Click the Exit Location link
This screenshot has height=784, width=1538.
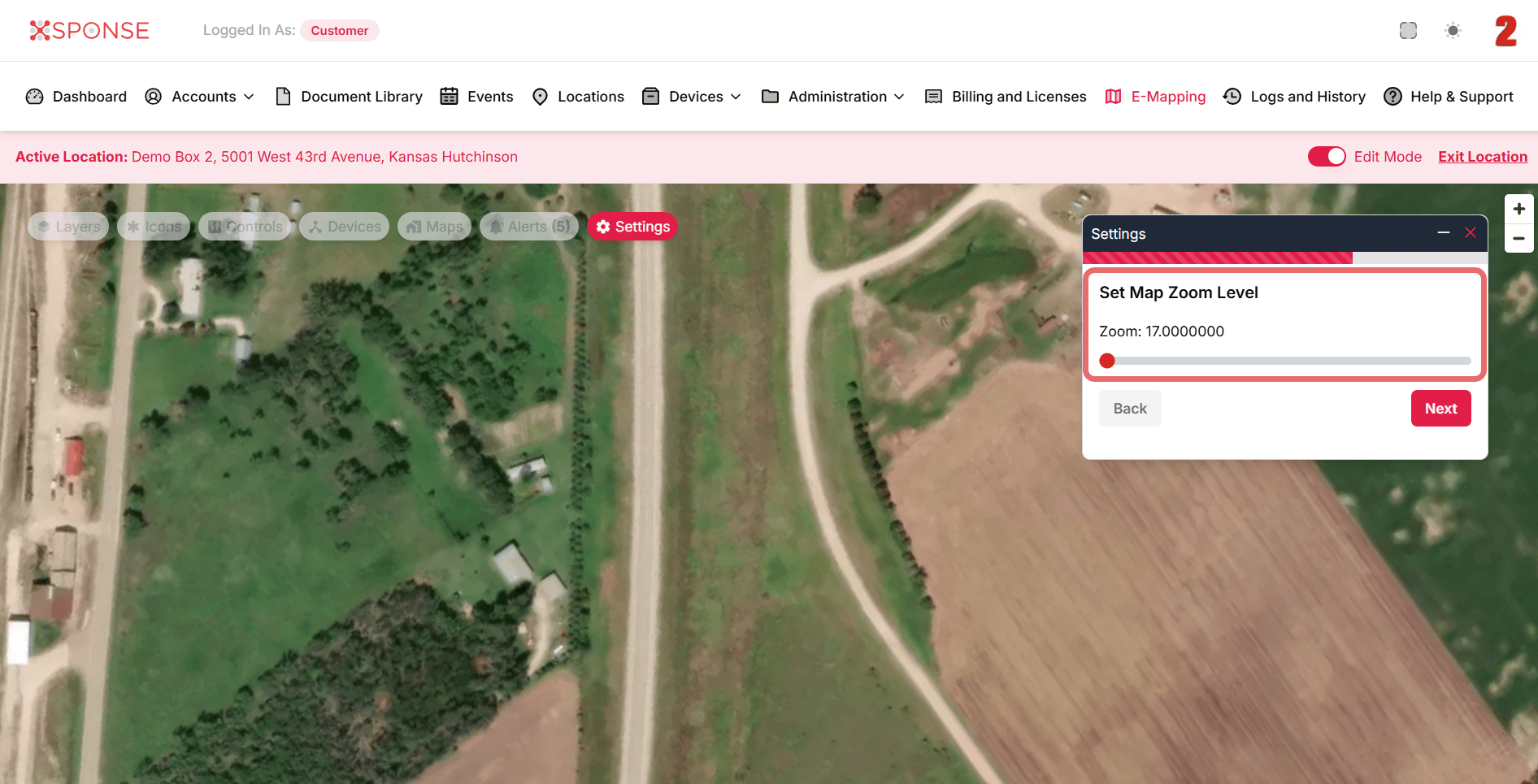1482,157
